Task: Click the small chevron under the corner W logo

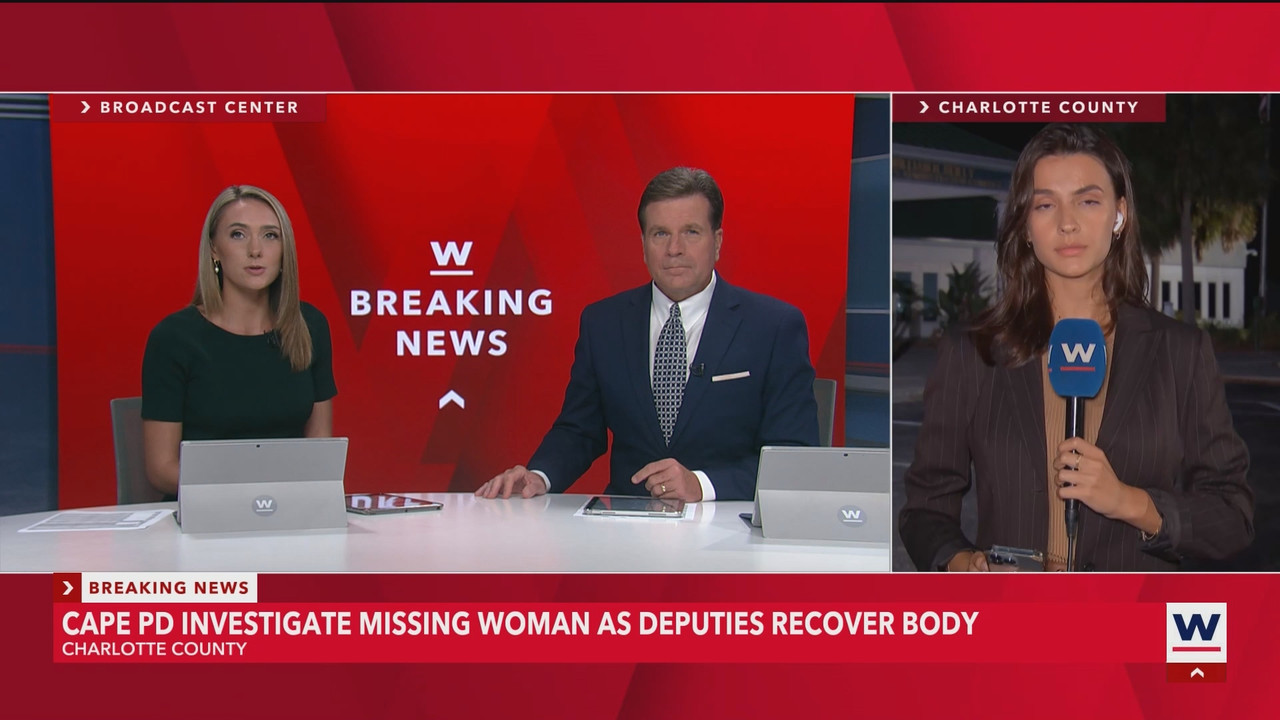Action: click(x=1196, y=673)
